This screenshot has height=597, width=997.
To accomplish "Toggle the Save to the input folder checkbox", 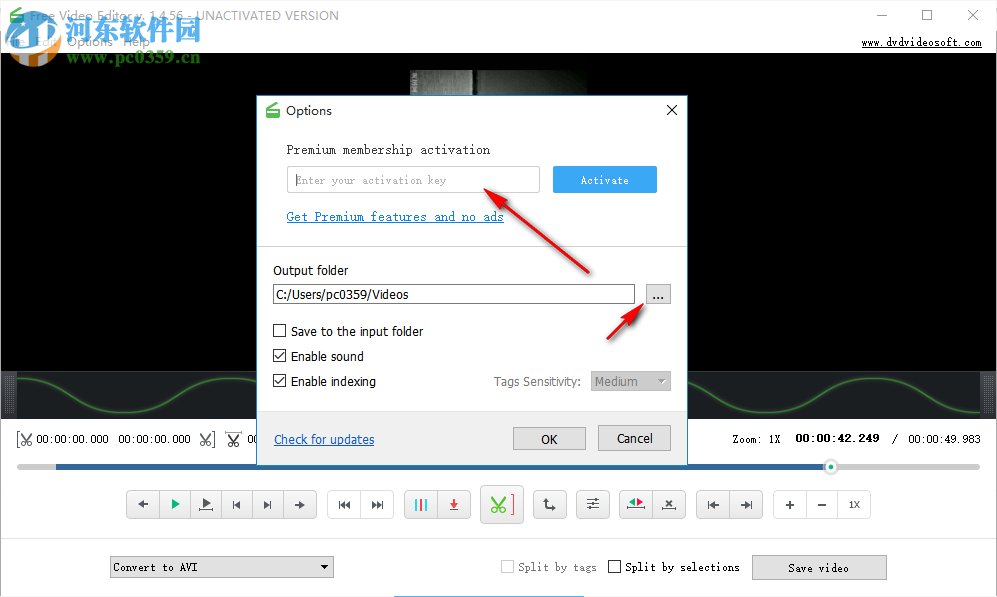I will [279, 331].
